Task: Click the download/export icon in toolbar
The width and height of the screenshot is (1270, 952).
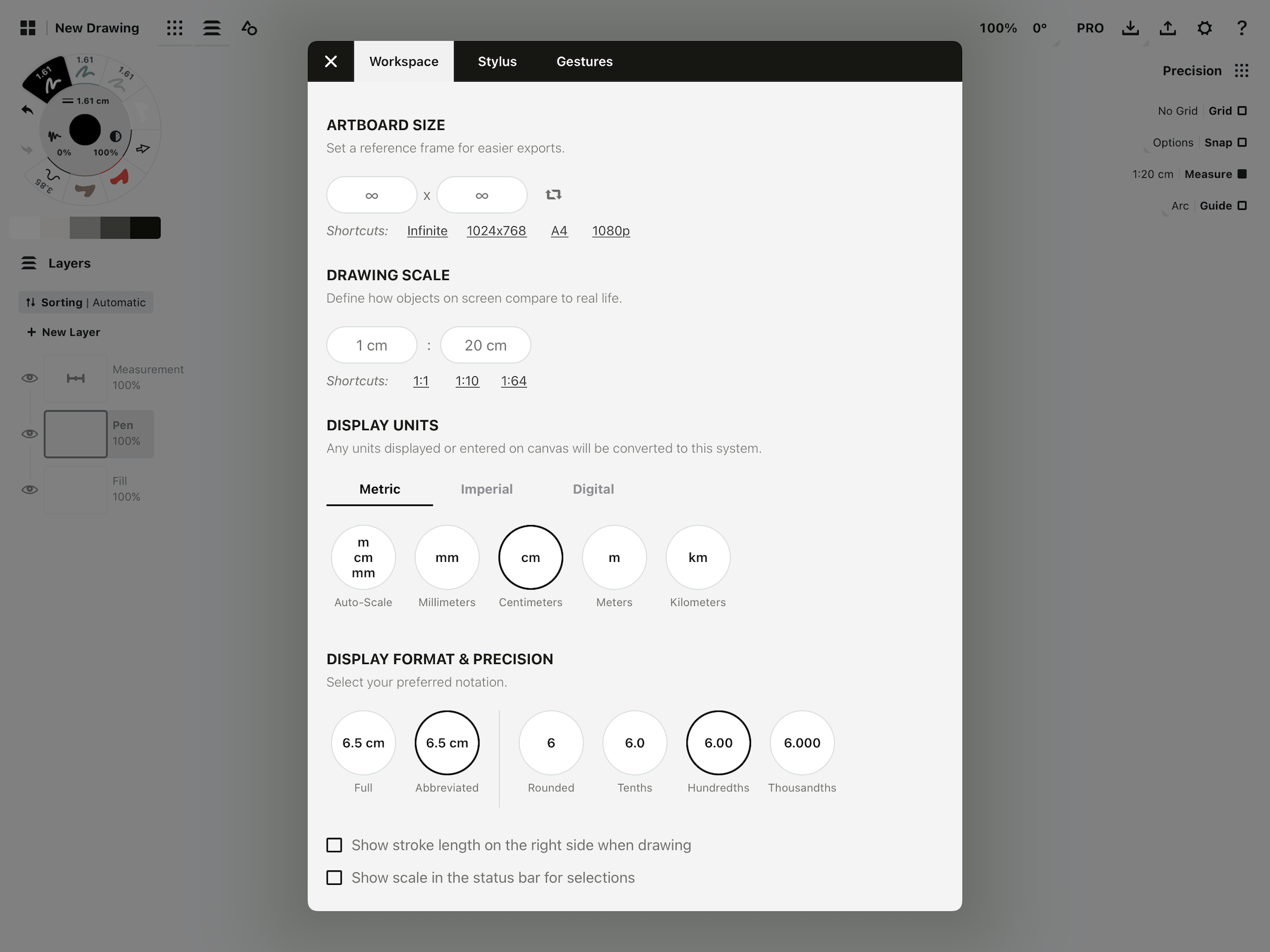Action: click(x=1130, y=27)
